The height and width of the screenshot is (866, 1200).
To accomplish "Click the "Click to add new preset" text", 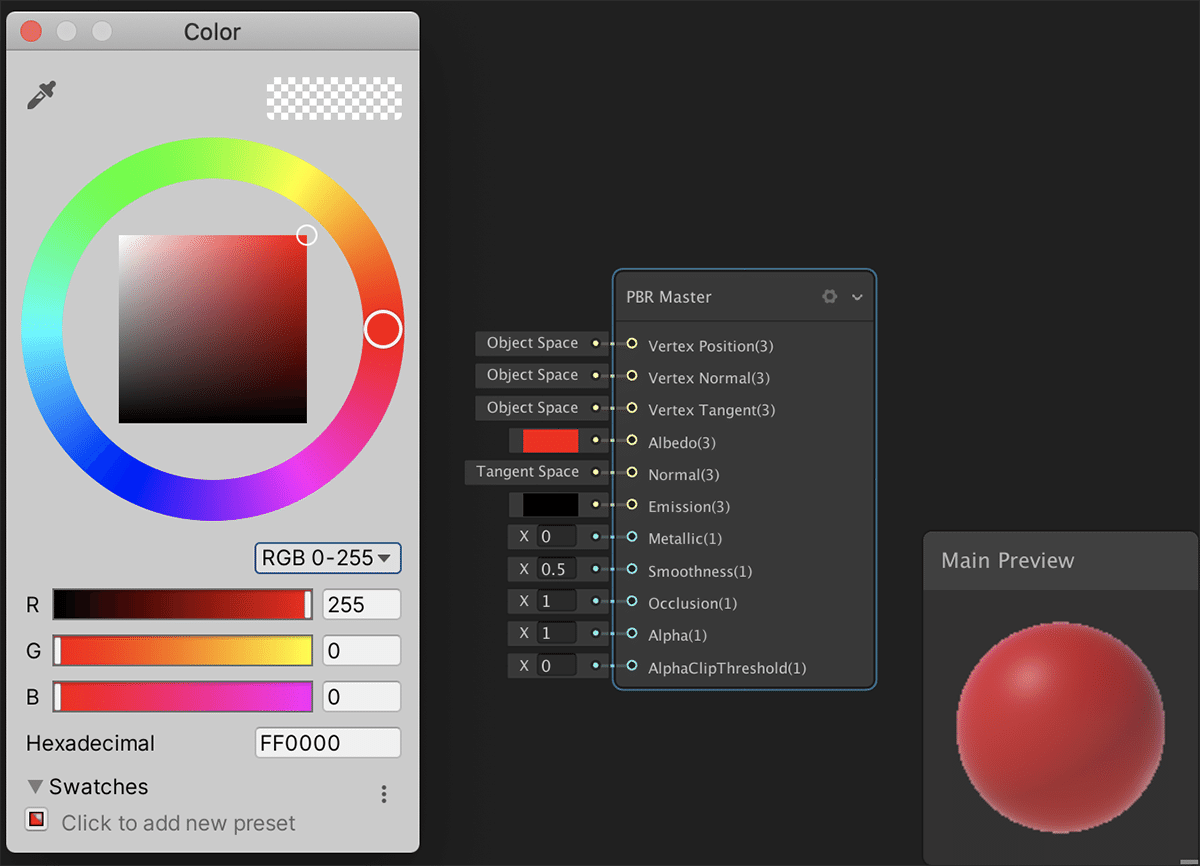I will pyautogui.click(x=179, y=823).
